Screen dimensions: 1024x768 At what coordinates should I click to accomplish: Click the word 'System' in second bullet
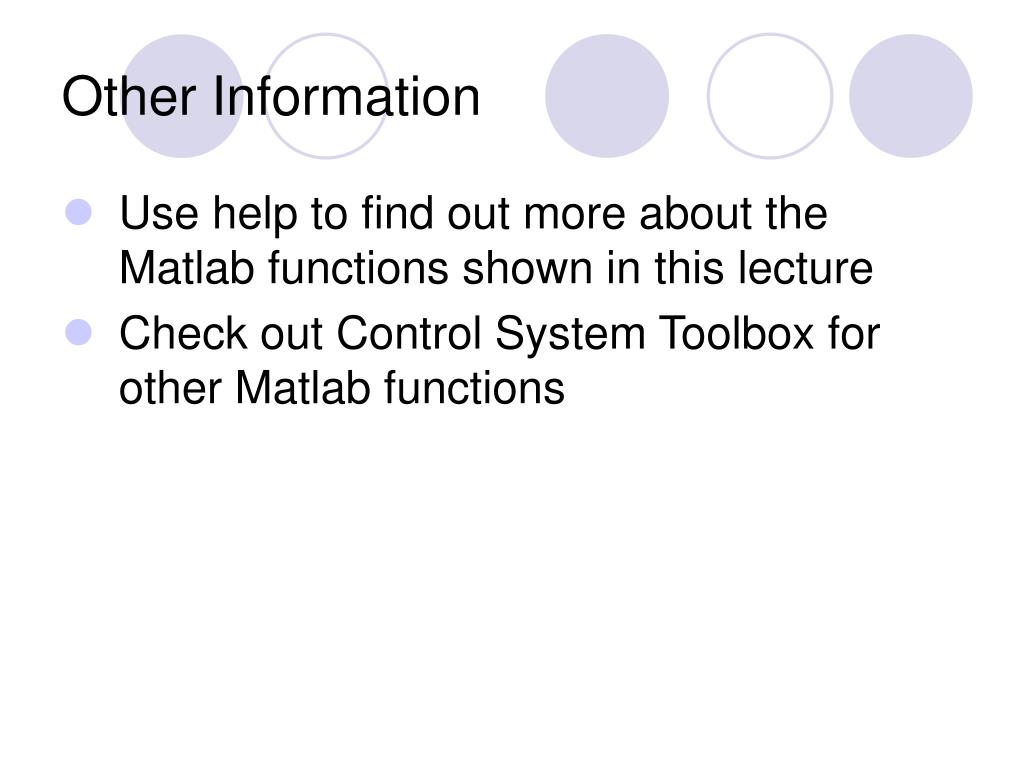(569, 336)
